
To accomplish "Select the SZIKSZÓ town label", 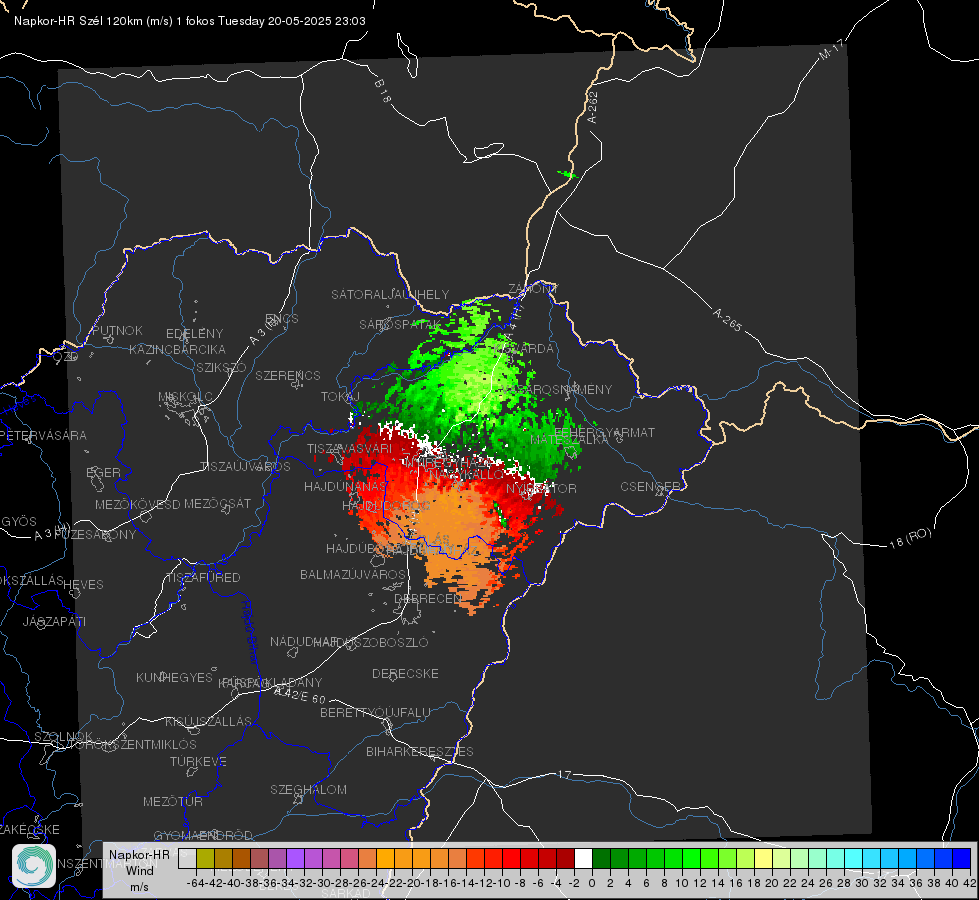I will (222, 368).
